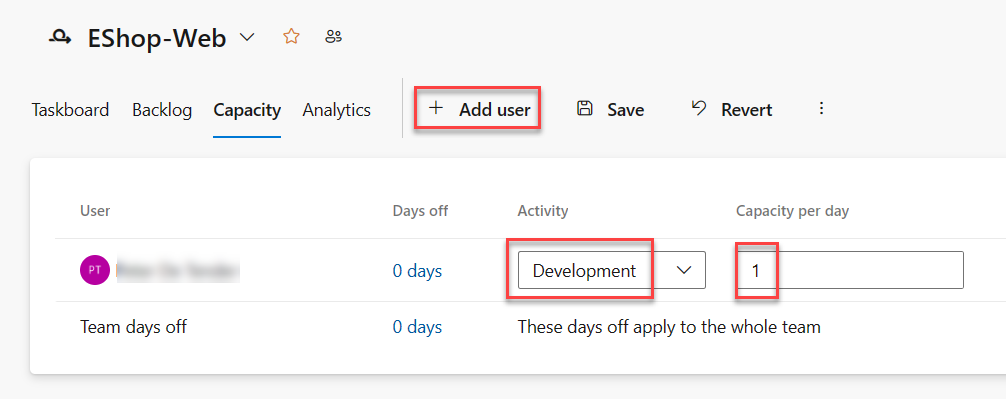
Task: Click the Capacity per day input field
Action: pyautogui.click(x=849, y=270)
